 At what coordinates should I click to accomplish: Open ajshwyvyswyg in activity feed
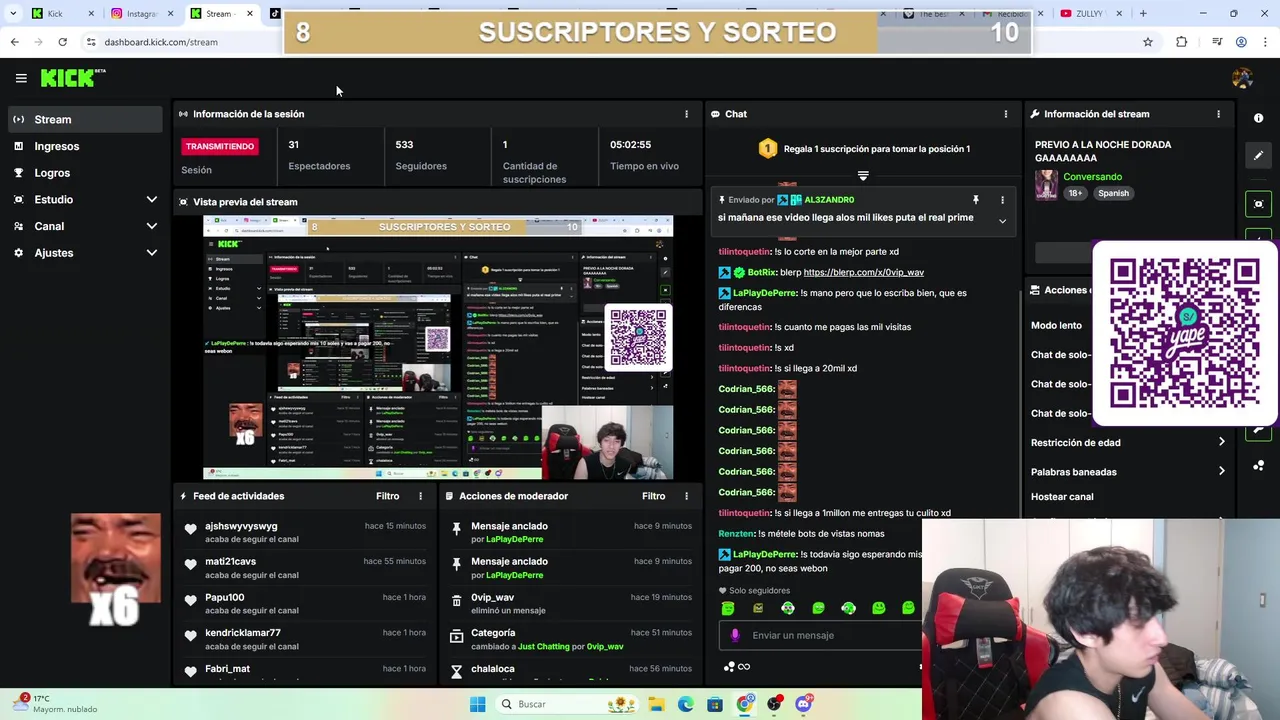pos(241,526)
